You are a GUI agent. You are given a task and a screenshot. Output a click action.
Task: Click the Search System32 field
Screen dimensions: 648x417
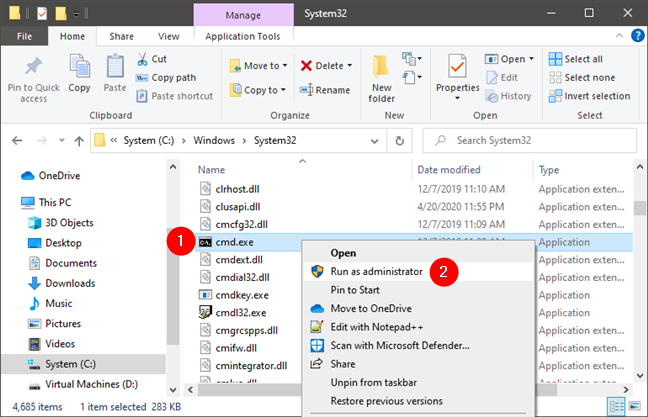point(529,141)
